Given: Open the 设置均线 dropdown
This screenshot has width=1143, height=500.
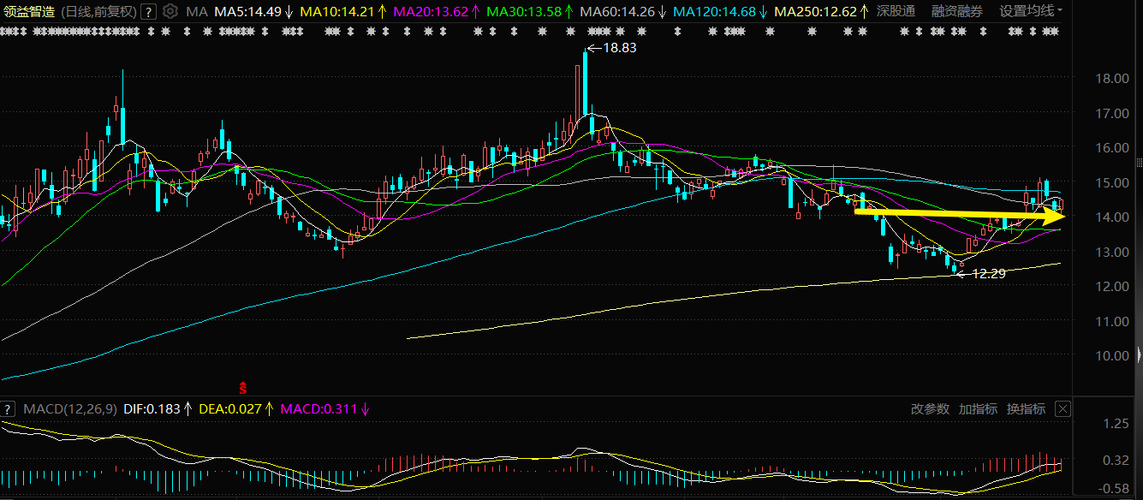Looking at the screenshot, I should click(x=1031, y=12).
